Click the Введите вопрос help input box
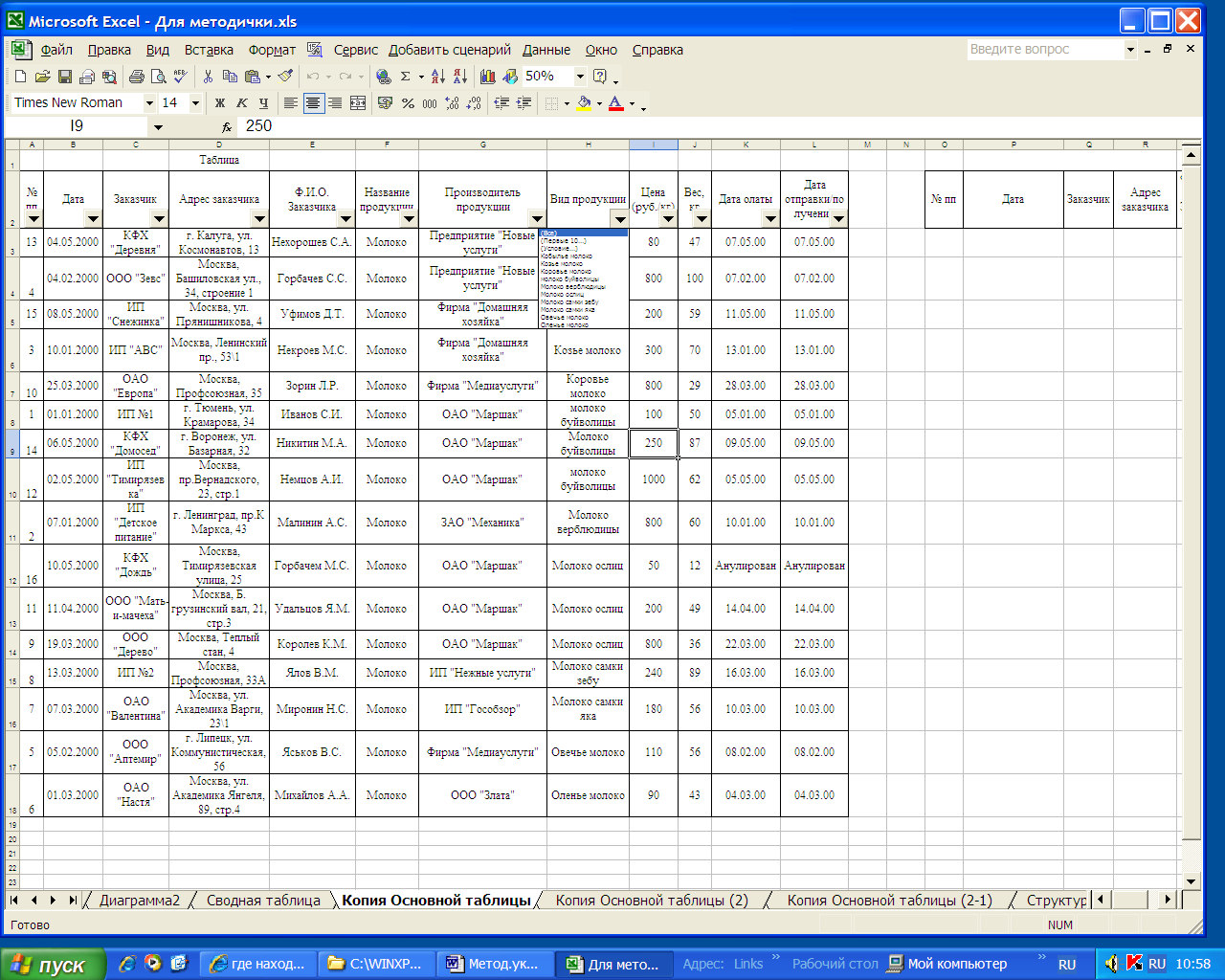Image resolution: width=1225 pixels, height=980 pixels. [1044, 50]
